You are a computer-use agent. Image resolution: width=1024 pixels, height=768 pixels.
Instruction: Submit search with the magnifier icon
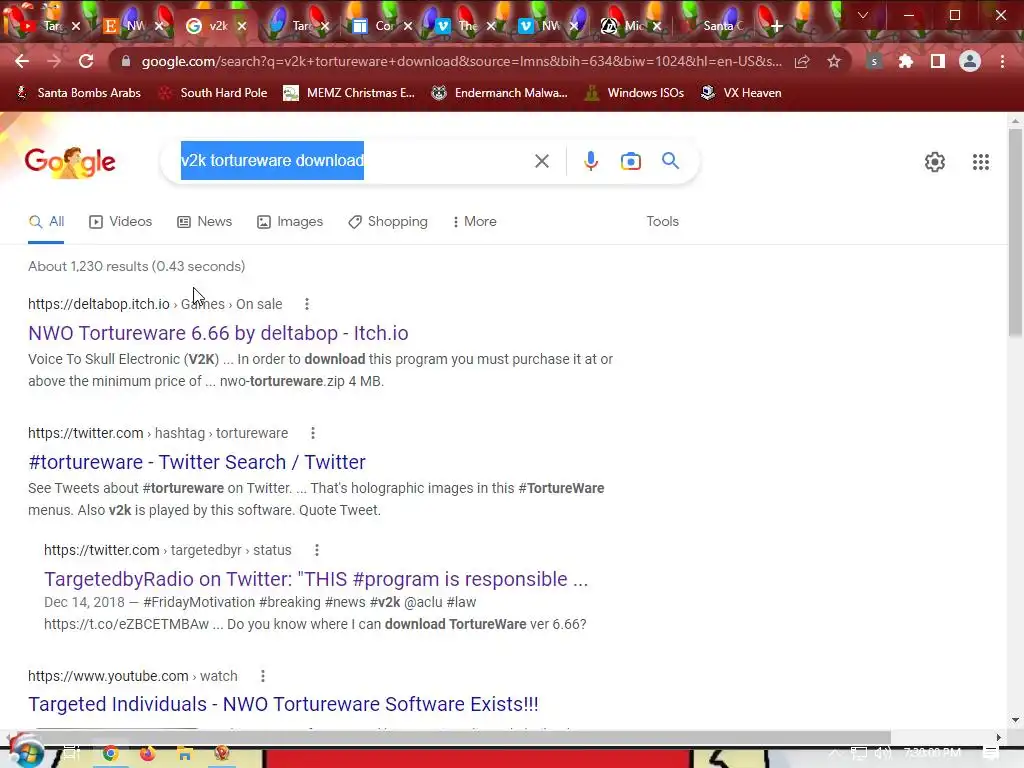[671, 161]
